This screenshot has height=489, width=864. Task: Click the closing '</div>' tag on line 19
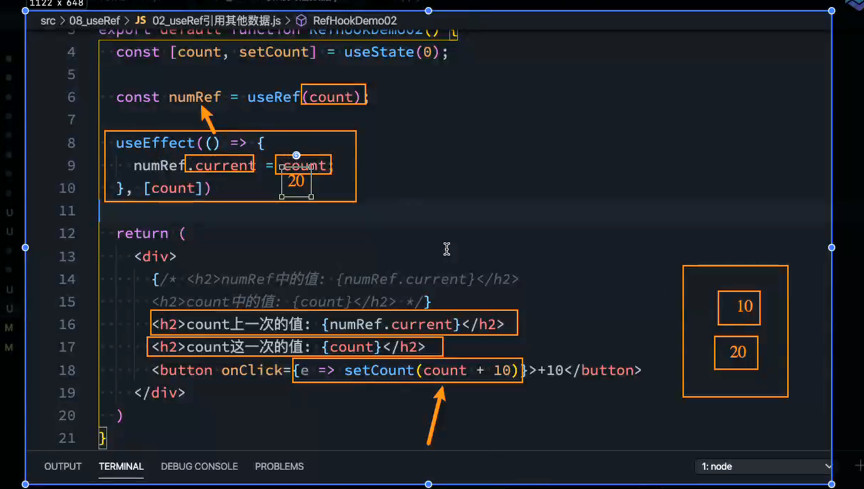[x=160, y=393]
